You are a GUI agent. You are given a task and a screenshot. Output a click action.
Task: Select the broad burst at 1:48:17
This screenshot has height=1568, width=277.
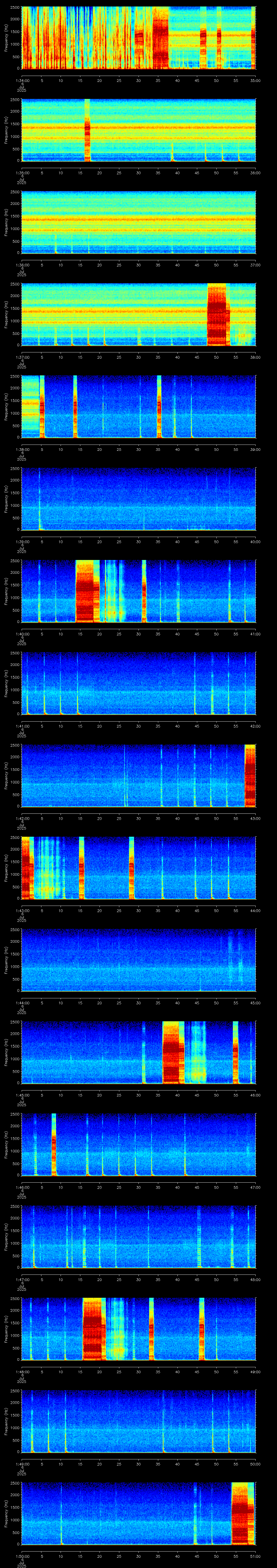[x=94, y=1328]
